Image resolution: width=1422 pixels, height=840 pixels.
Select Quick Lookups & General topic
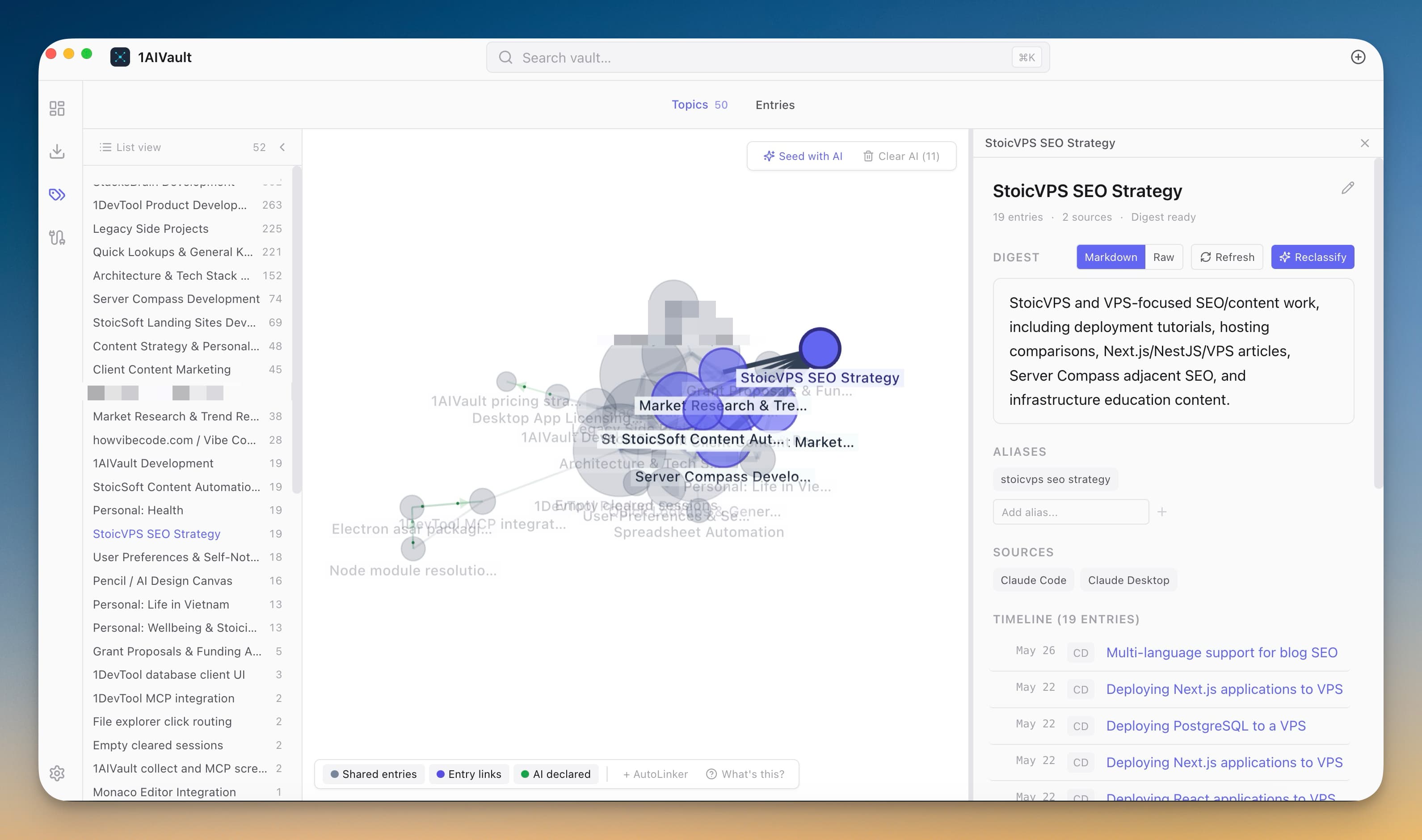pos(187,252)
